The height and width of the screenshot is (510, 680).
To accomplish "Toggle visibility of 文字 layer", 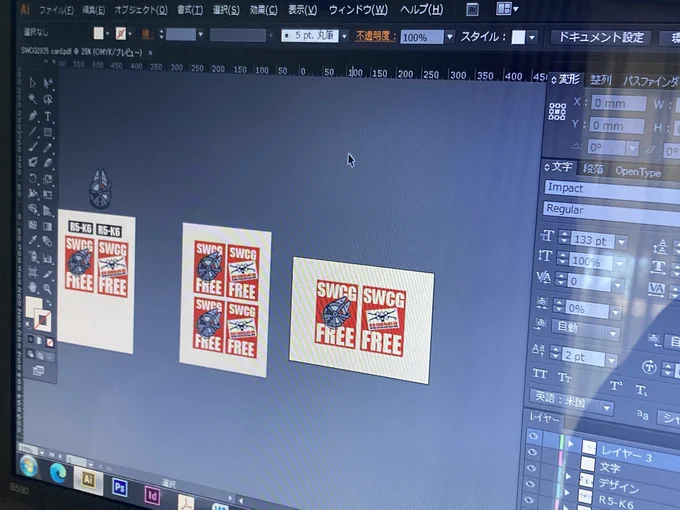I will tap(533, 452).
